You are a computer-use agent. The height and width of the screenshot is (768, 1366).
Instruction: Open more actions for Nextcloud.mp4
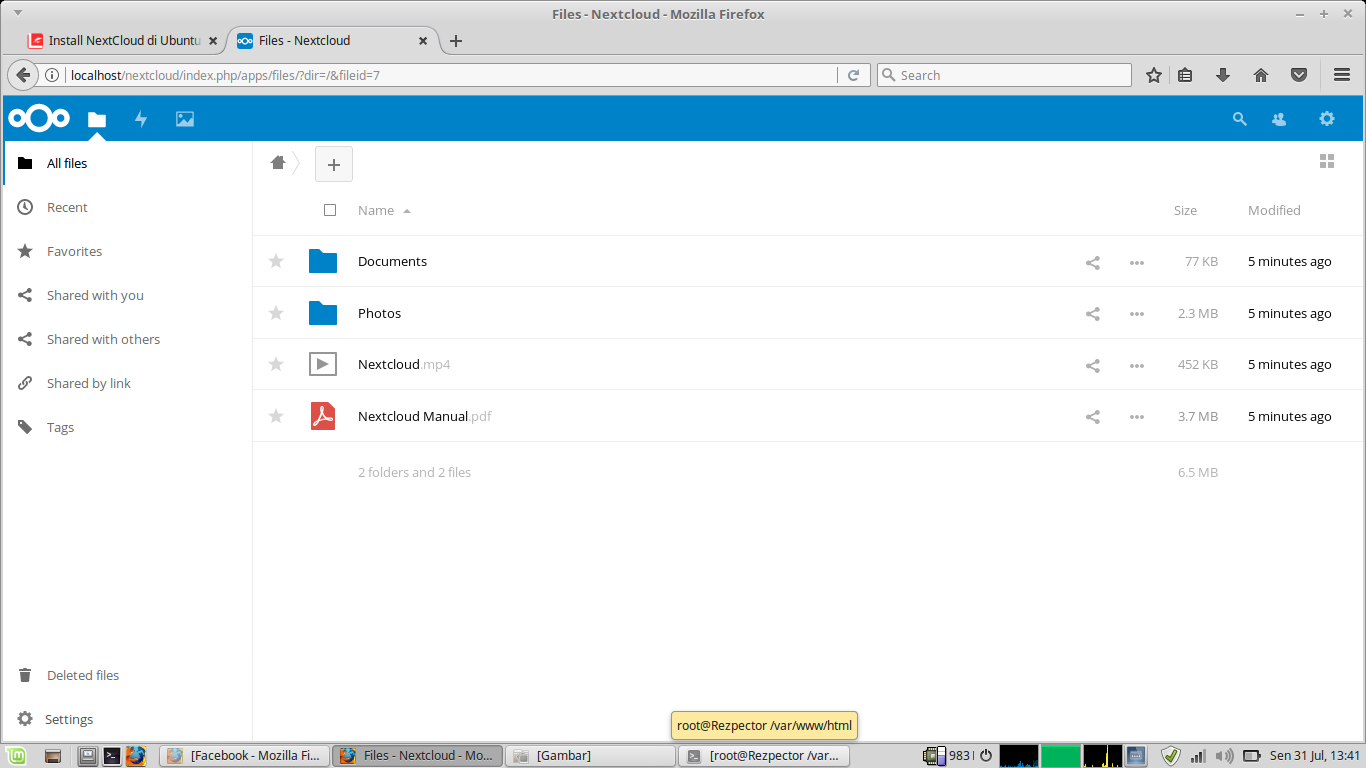pos(1137,365)
